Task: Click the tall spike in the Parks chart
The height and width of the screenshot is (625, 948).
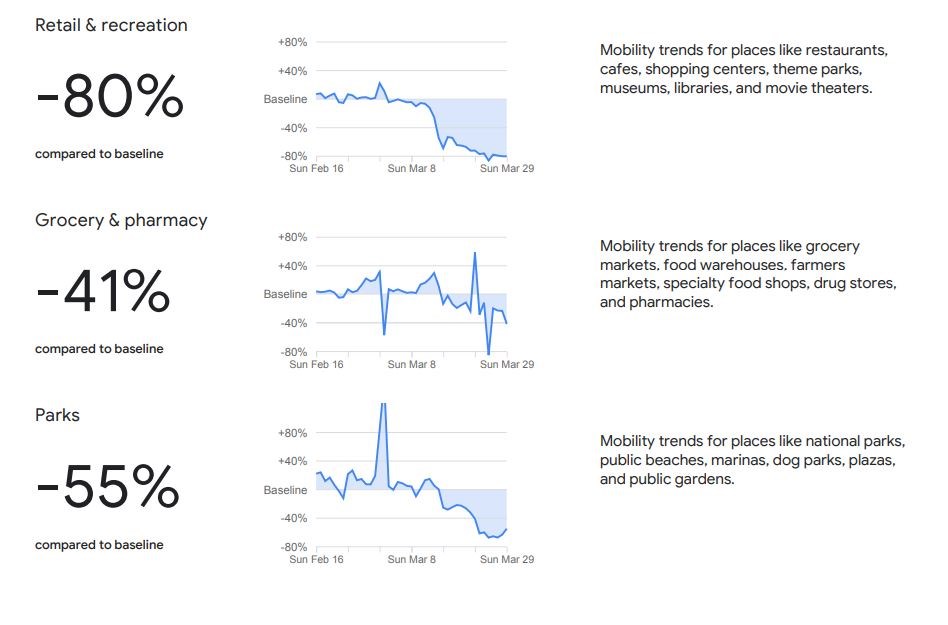Action: pos(383,420)
